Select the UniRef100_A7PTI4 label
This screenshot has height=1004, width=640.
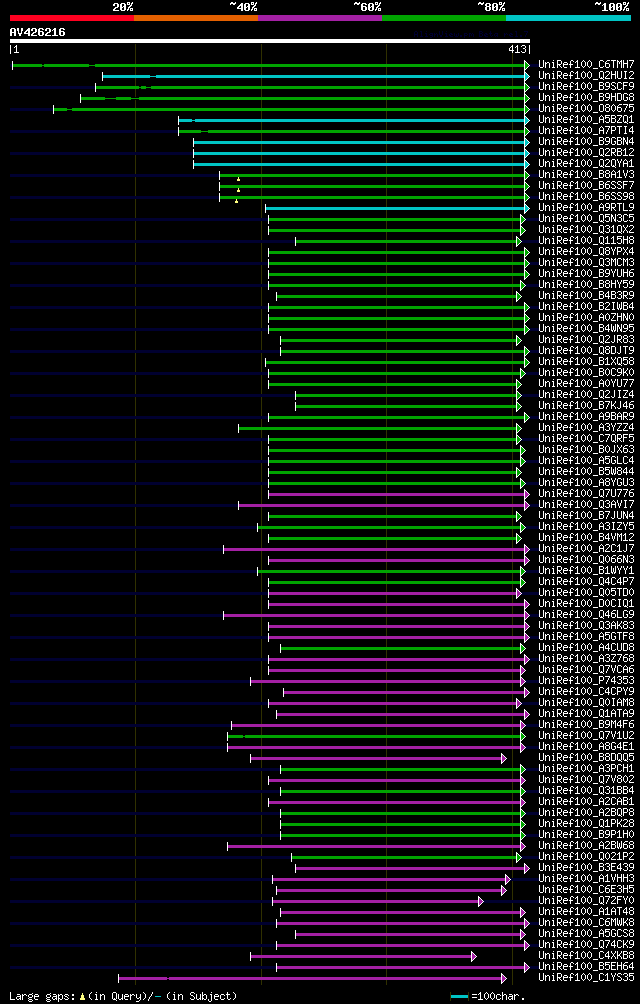(586, 131)
